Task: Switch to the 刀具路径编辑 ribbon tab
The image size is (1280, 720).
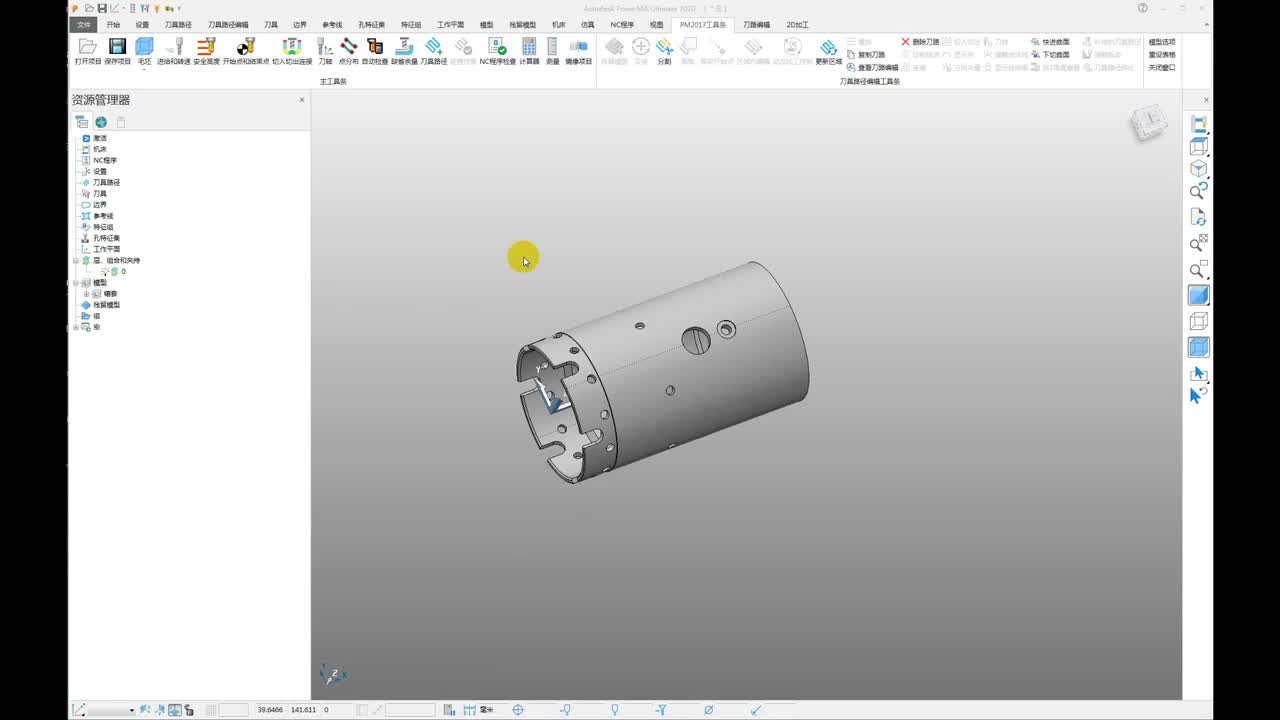Action: pyautogui.click(x=228, y=24)
